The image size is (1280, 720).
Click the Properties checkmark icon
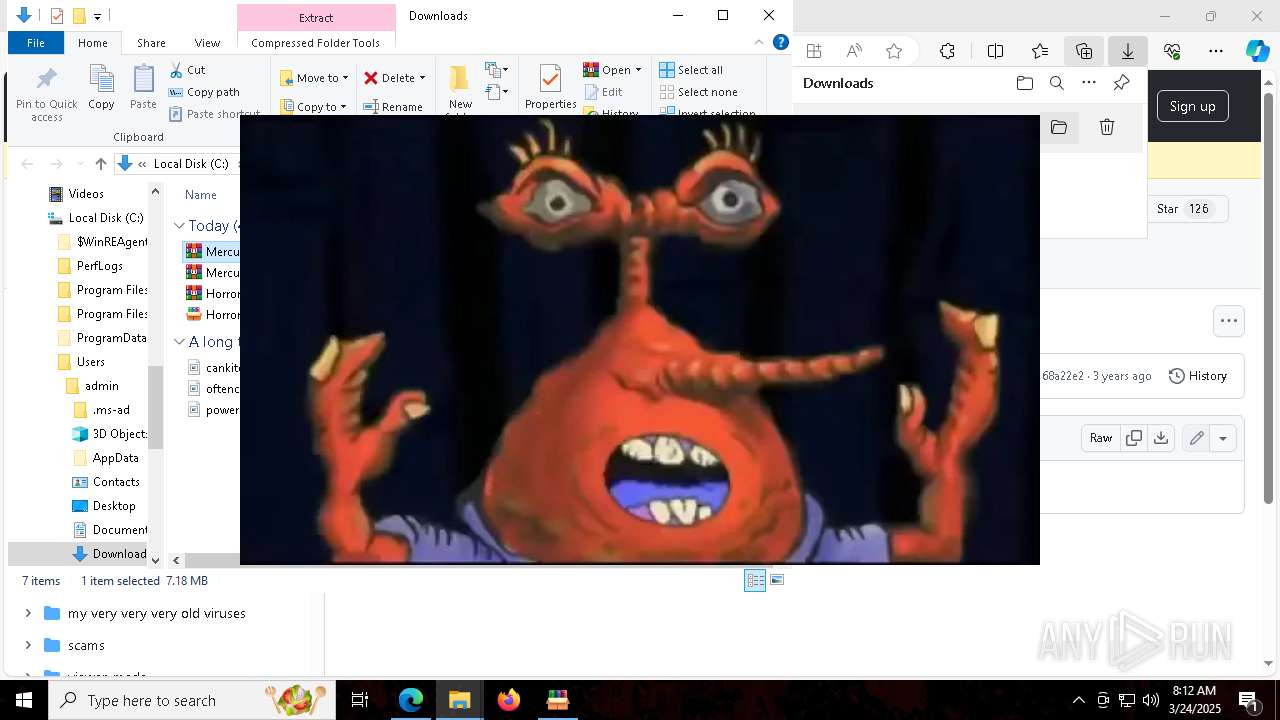(x=550, y=79)
